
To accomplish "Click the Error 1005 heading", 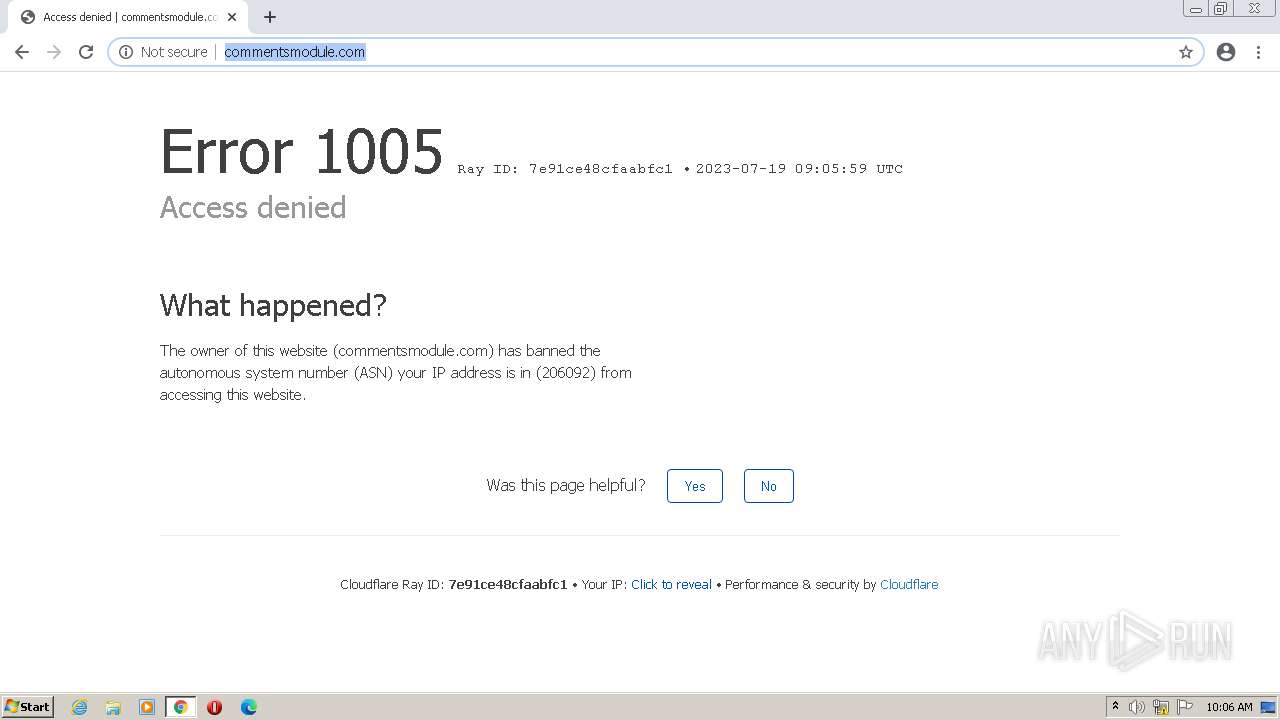I will click(302, 152).
